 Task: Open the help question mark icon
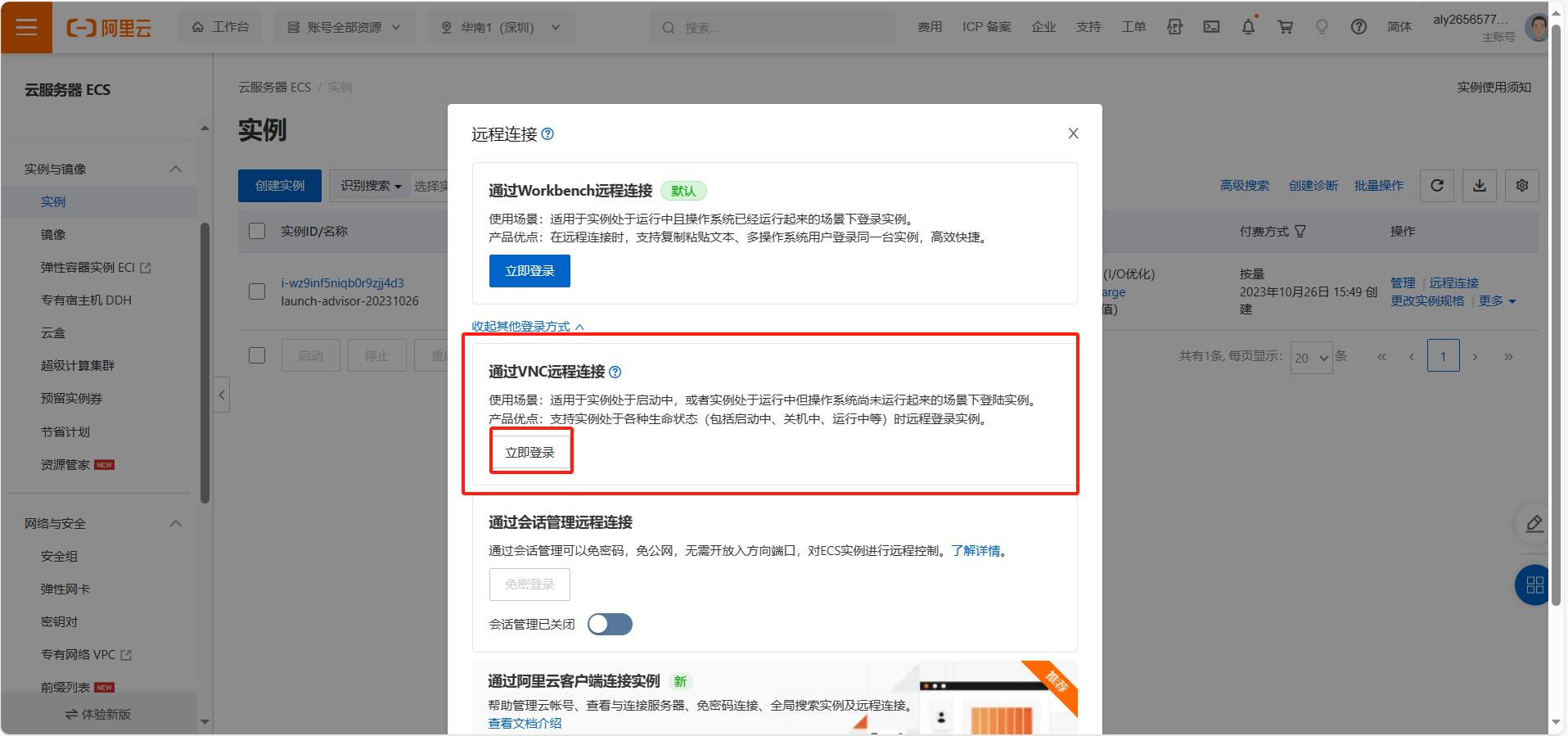(1358, 27)
